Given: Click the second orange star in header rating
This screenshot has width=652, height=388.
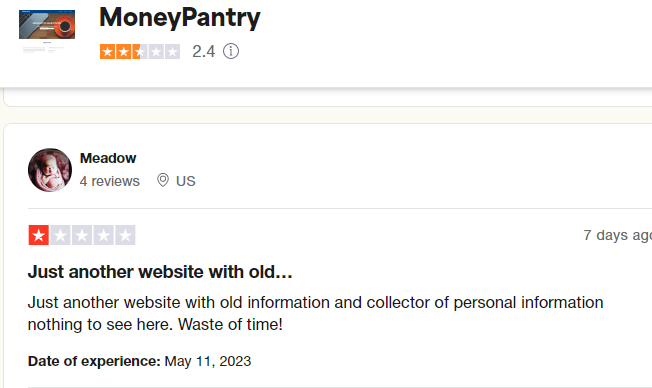Looking at the screenshot, I should [x=123, y=52].
